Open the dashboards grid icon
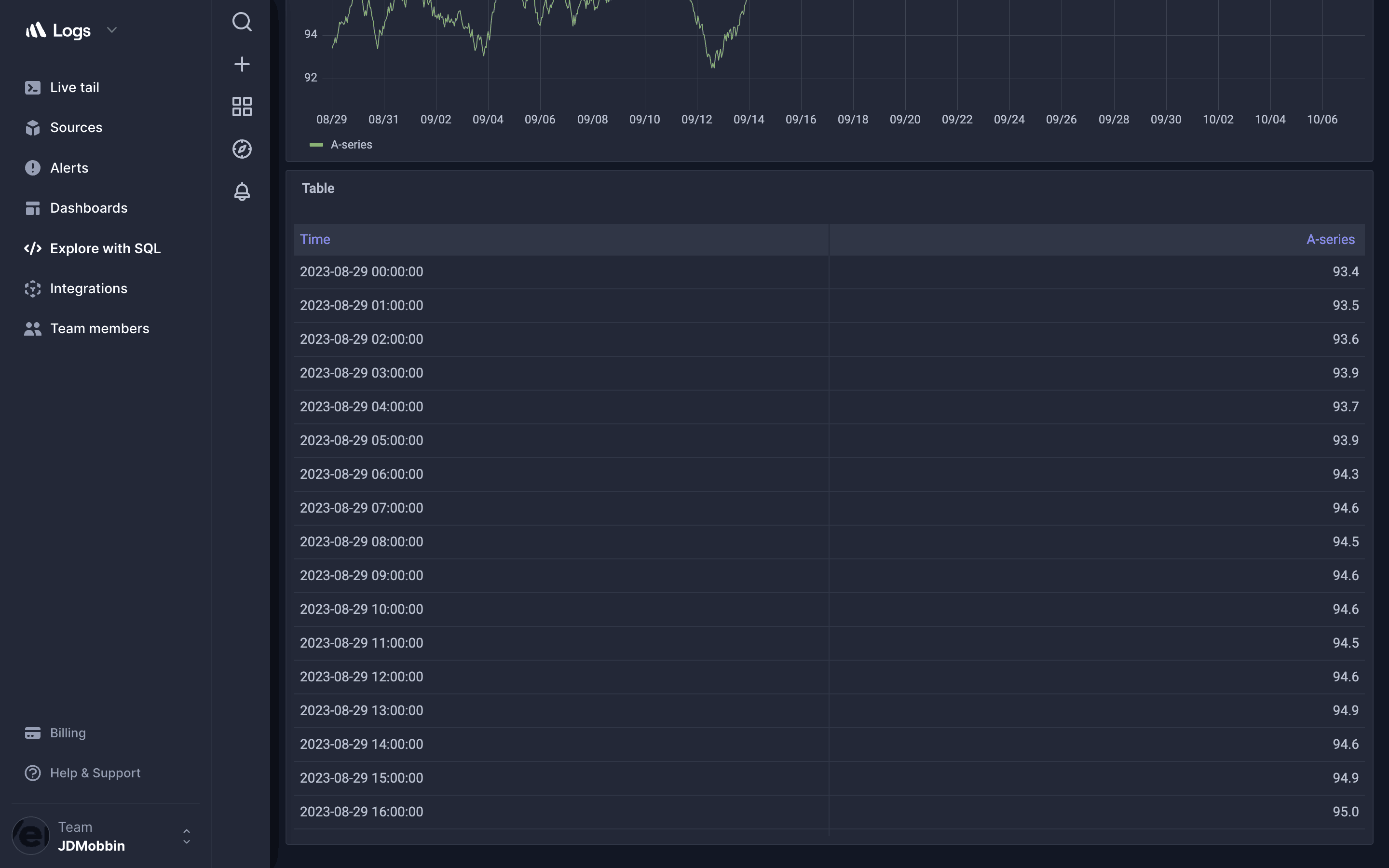Image resolution: width=1389 pixels, height=868 pixels. pyautogui.click(x=242, y=106)
